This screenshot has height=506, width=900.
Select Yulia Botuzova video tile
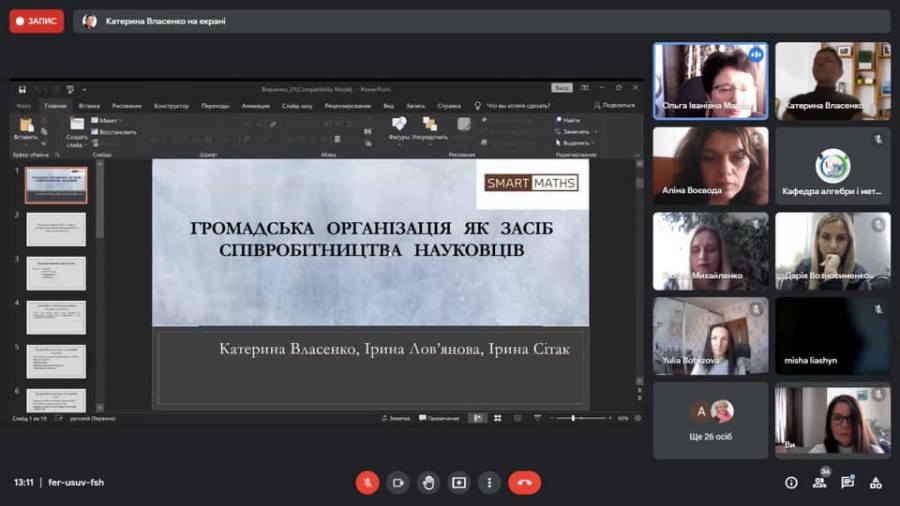pyautogui.click(x=711, y=336)
